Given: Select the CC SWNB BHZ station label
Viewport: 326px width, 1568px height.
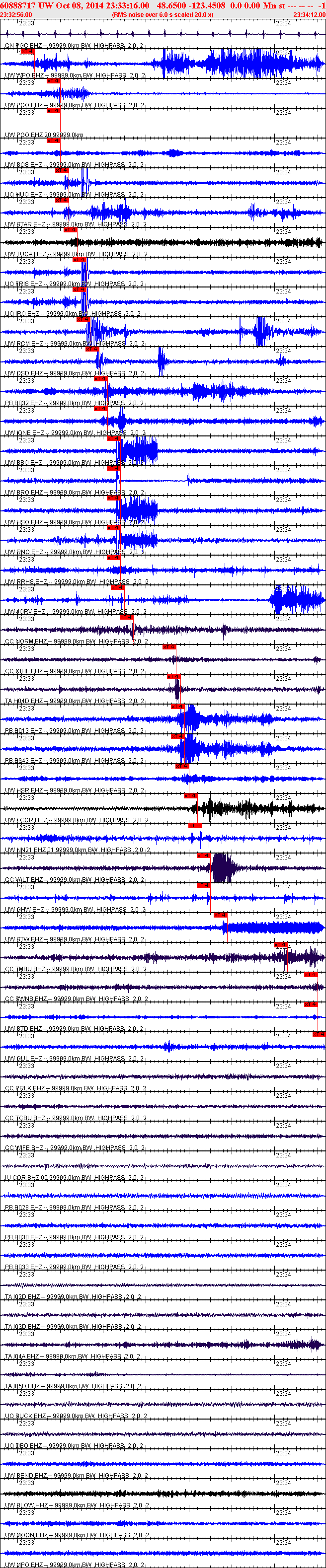Looking at the screenshot, I should pyautogui.click(x=76, y=1000).
